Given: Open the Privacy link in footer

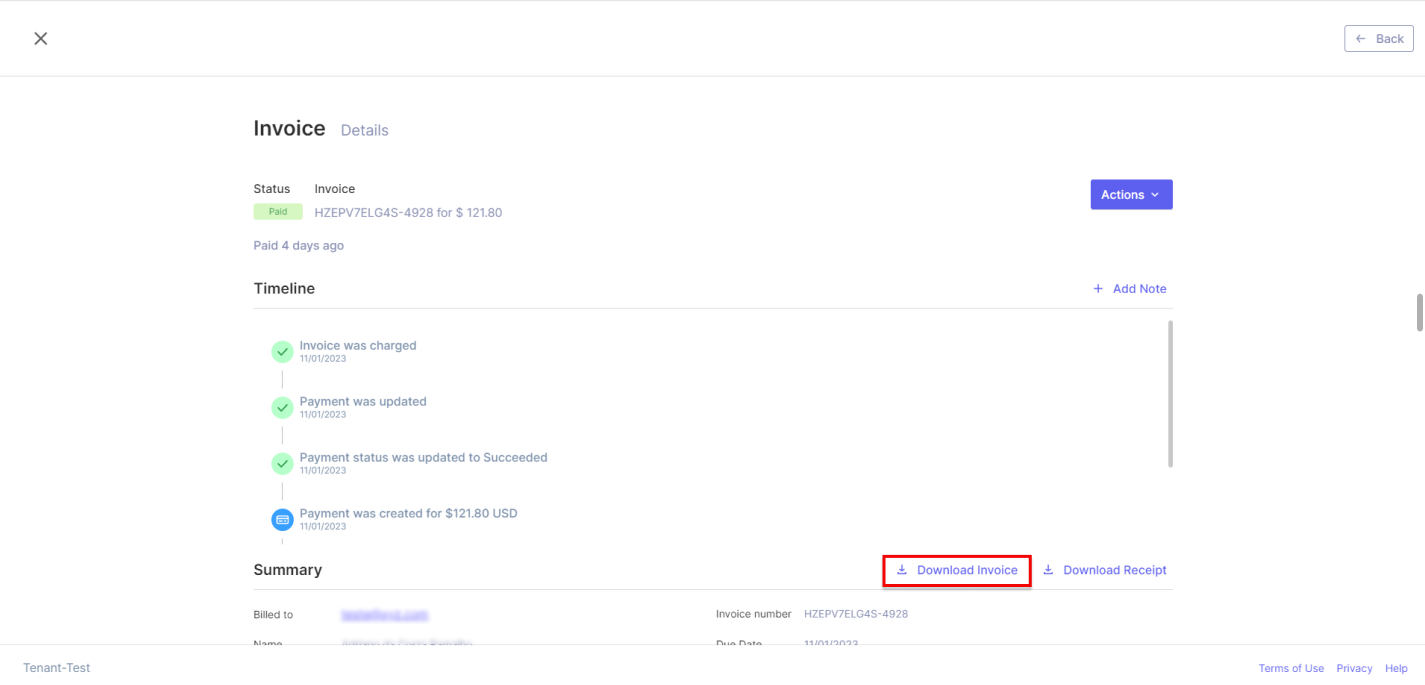Looking at the screenshot, I should pyautogui.click(x=1354, y=669).
